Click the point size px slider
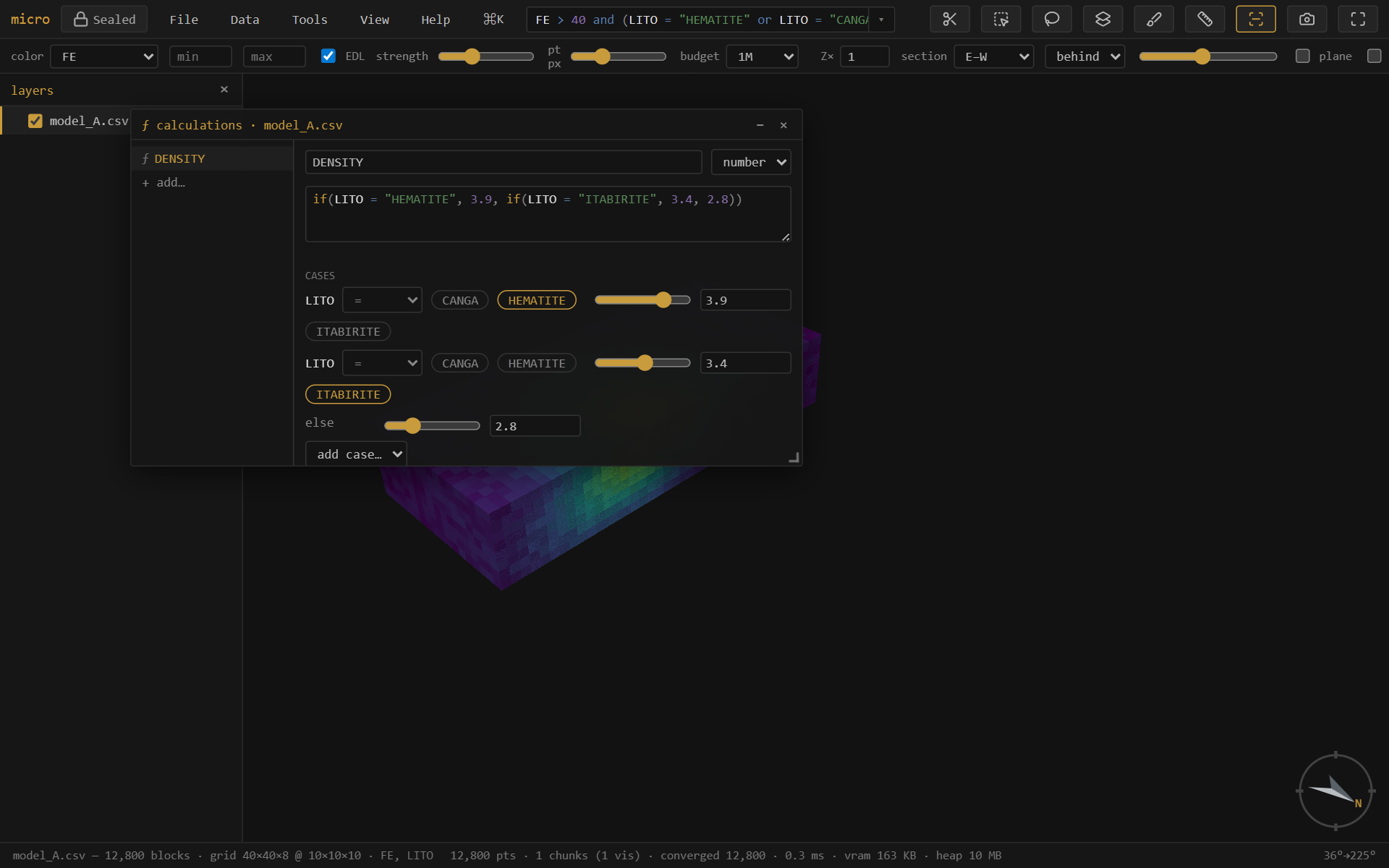This screenshot has width=1389, height=868. point(619,56)
